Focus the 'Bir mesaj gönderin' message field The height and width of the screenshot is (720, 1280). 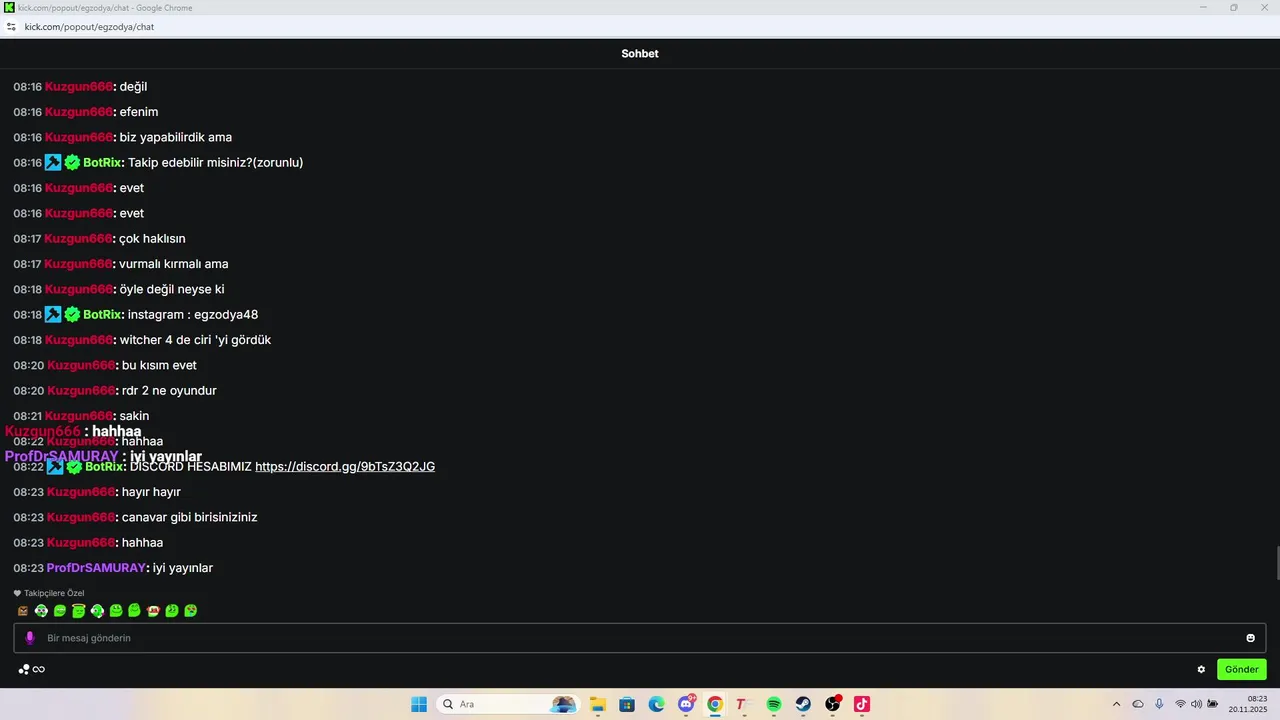pos(640,638)
